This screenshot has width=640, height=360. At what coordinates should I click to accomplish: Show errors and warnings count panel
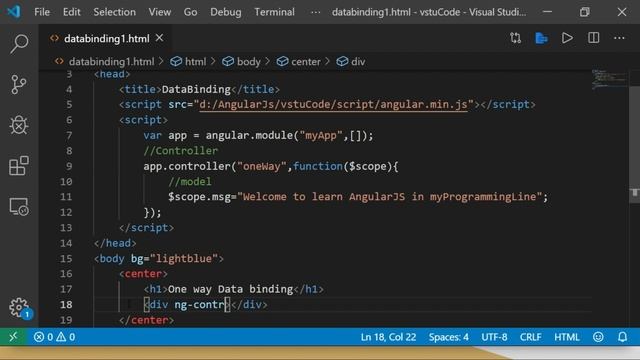54,337
